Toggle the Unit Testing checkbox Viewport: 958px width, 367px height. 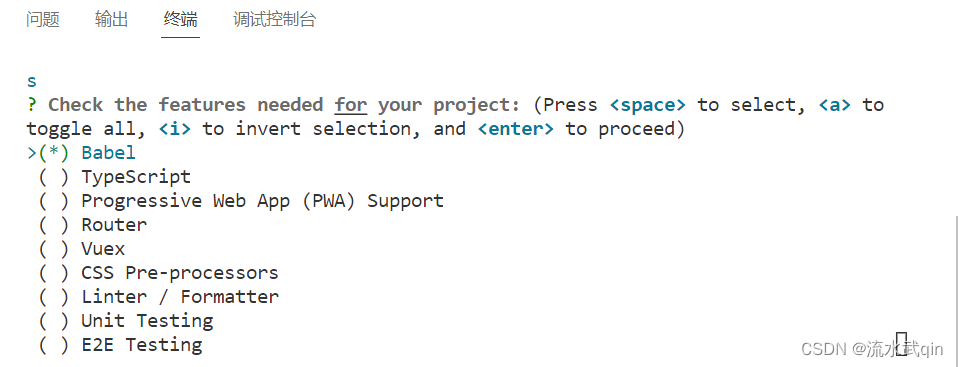click(x=54, y=321)
